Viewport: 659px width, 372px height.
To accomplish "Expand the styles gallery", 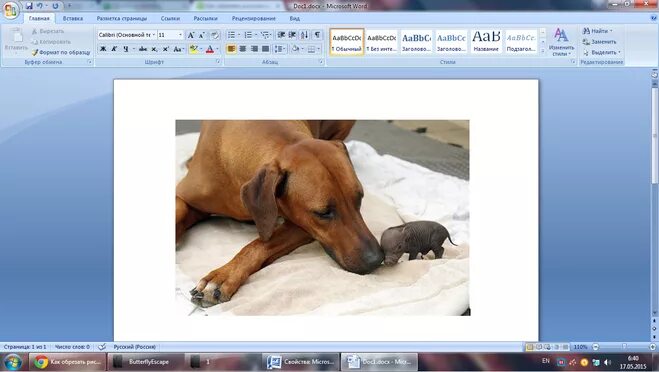I will coord(543,51).
